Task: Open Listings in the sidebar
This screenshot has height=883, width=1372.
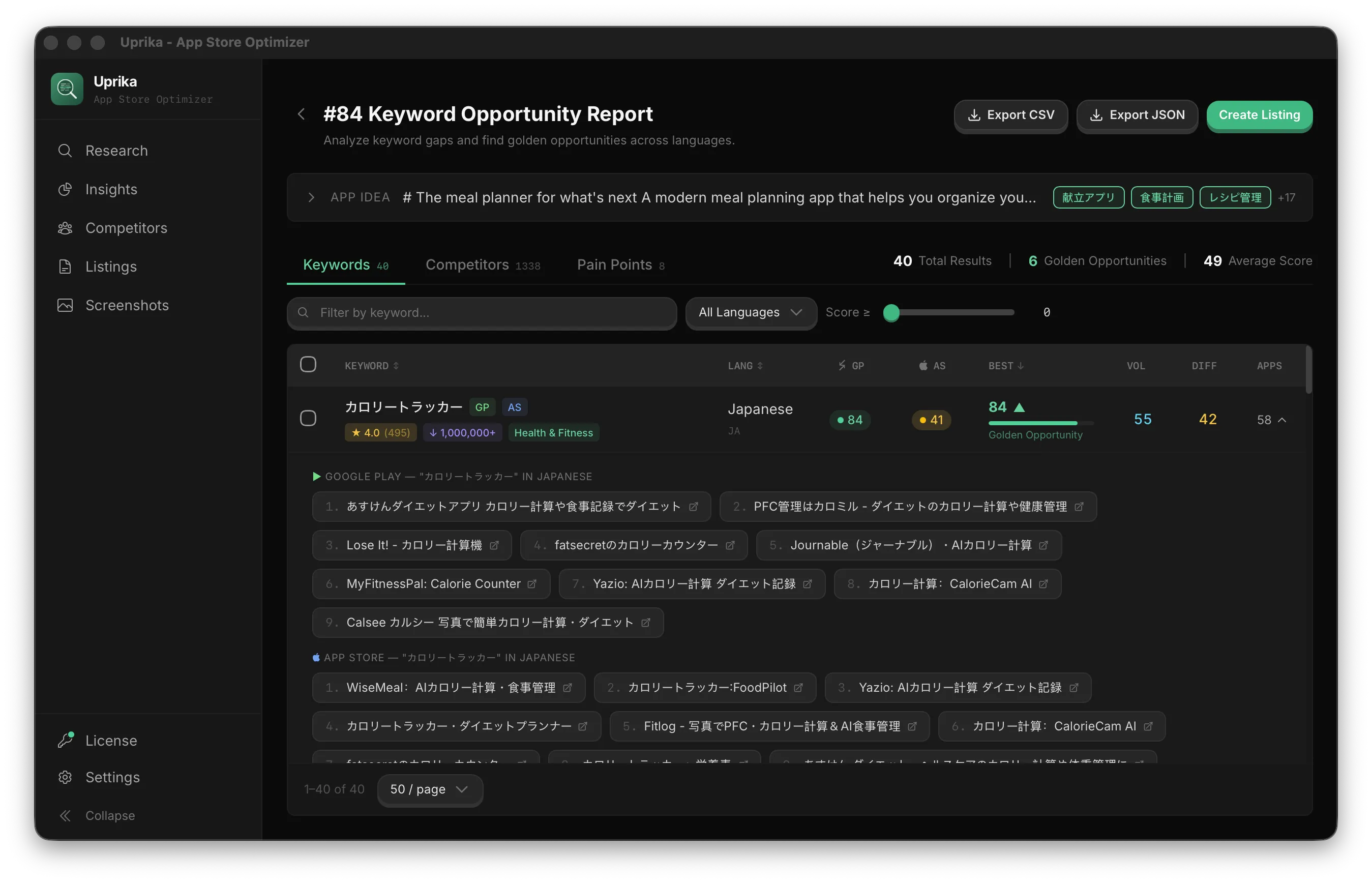Action: pos(148,267)
